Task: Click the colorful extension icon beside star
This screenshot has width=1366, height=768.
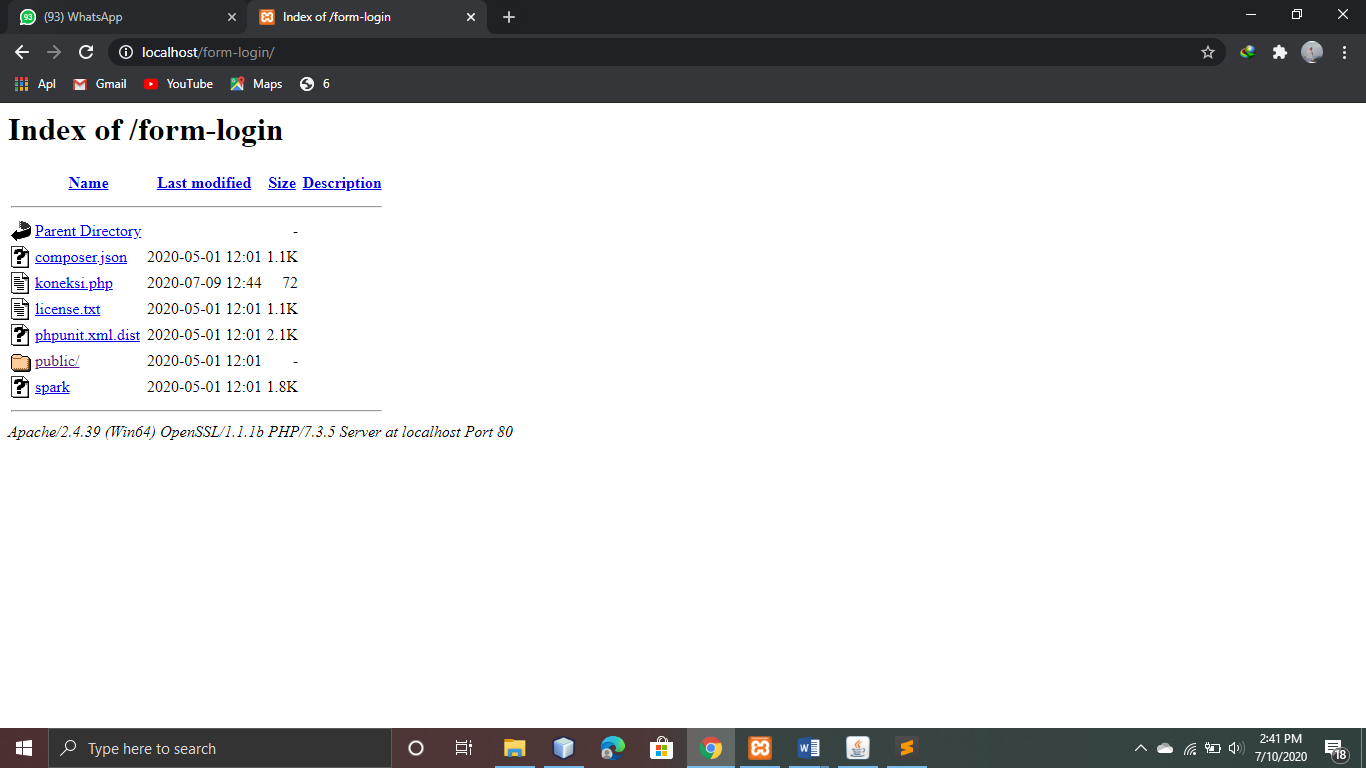Action: click(x=1247, y=52)
